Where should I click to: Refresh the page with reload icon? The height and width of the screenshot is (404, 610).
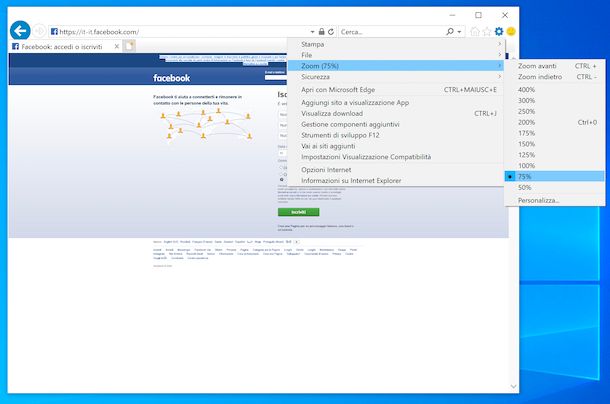pos(331,32)
